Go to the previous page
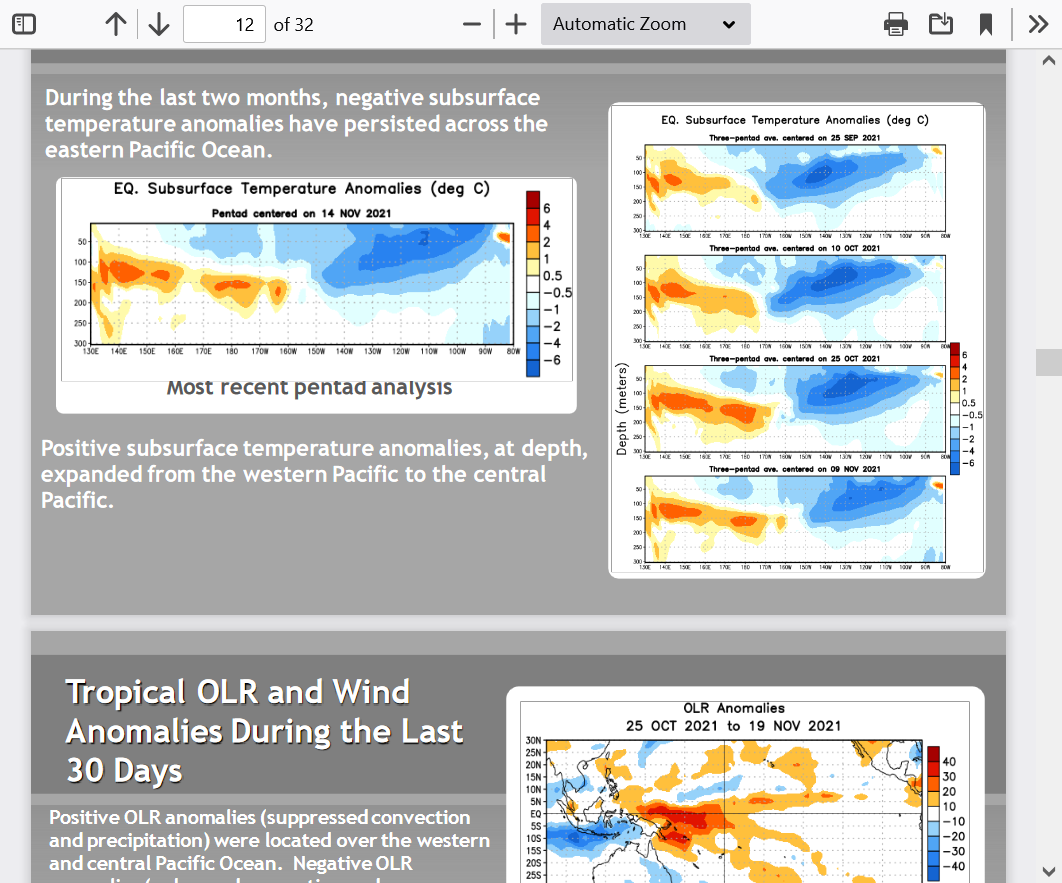This screenshot has height=883, width=1062. click(116, 24)
